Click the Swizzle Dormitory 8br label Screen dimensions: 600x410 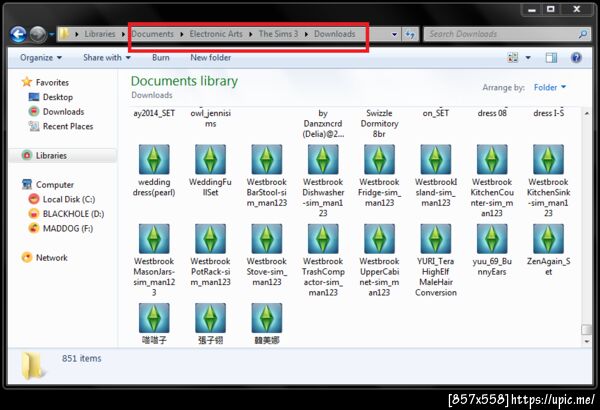click(x=379, y=124)
